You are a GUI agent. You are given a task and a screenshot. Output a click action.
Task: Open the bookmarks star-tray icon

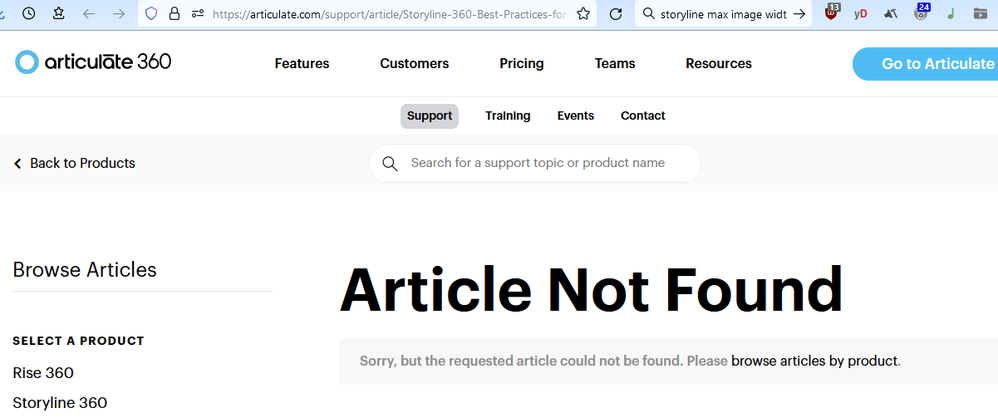59,13
